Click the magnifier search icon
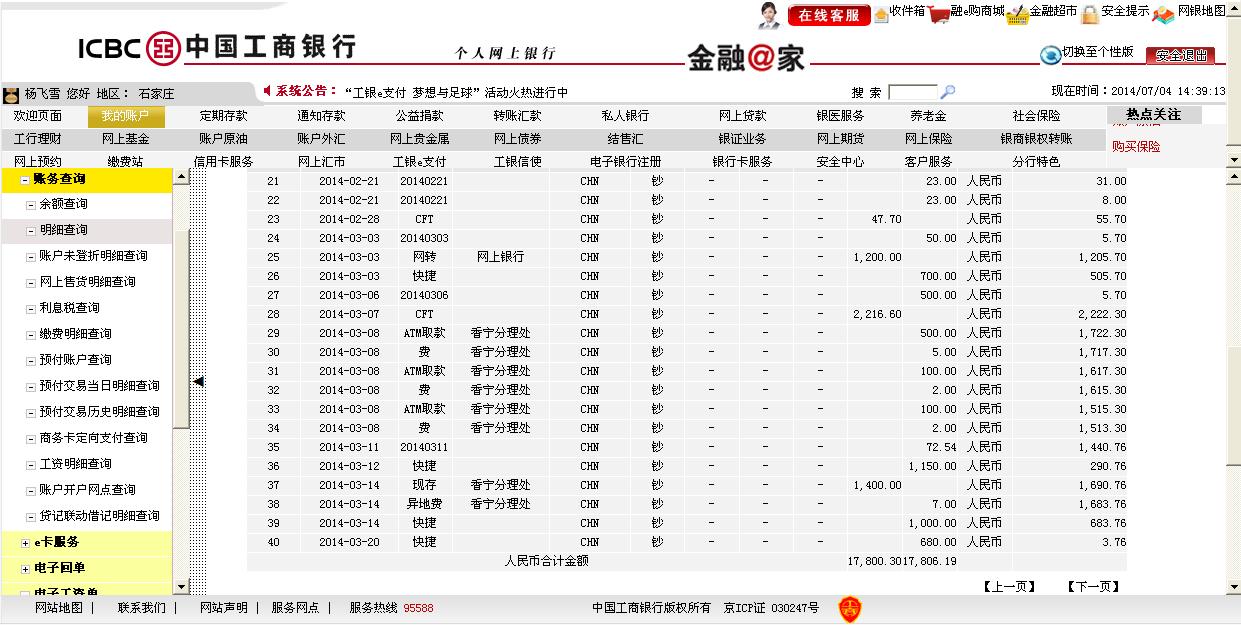 (947, 92)
